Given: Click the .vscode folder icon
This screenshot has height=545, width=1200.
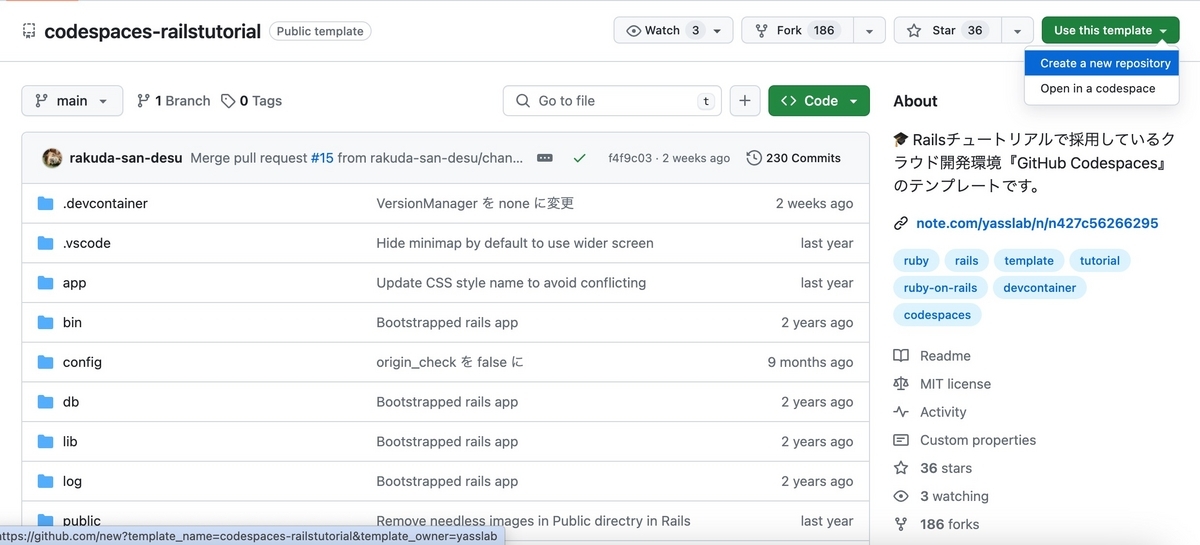Looking at the screenshot, I should [x=45, y=243].
